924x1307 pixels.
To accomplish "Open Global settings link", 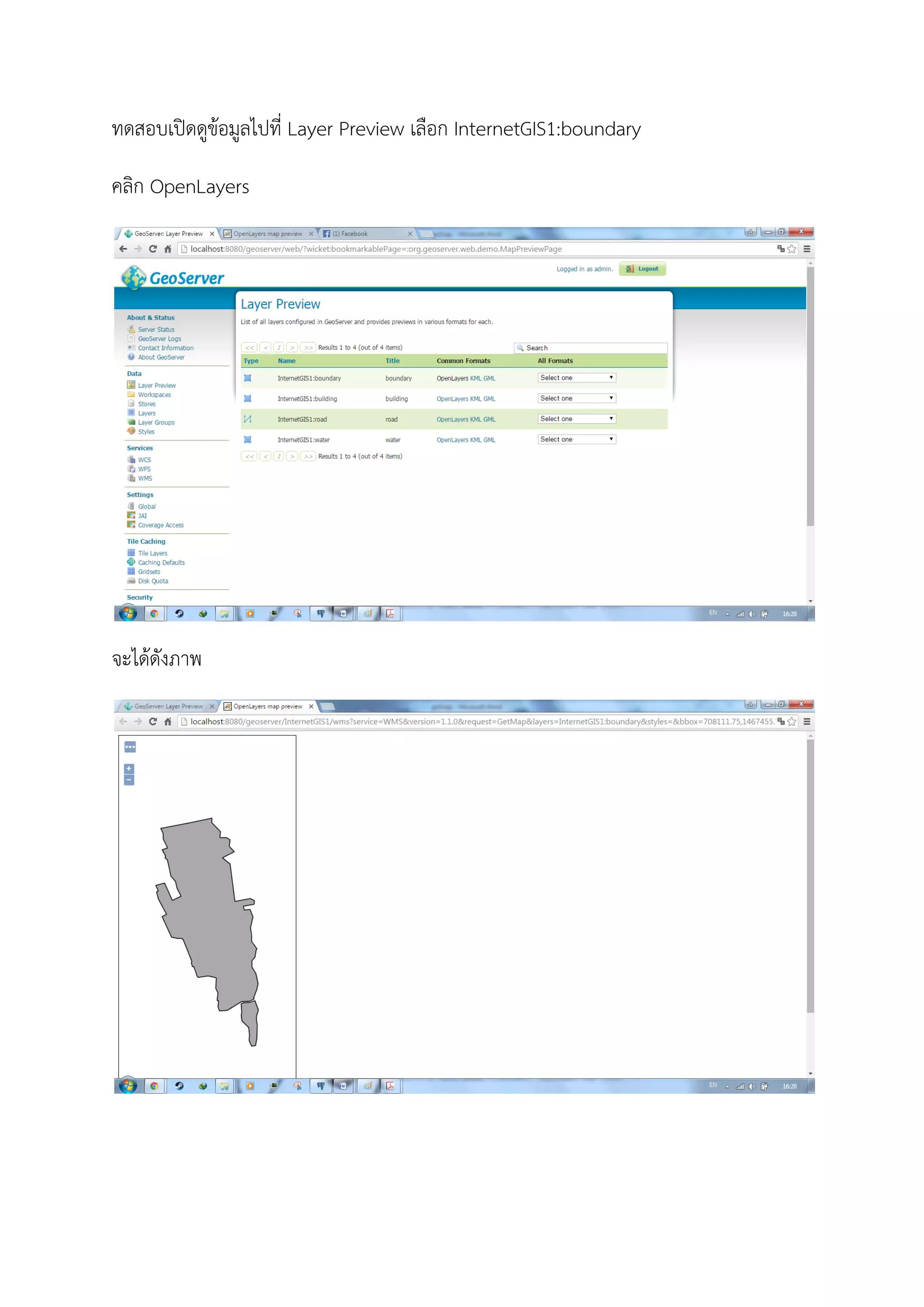I will click(146, 507).
